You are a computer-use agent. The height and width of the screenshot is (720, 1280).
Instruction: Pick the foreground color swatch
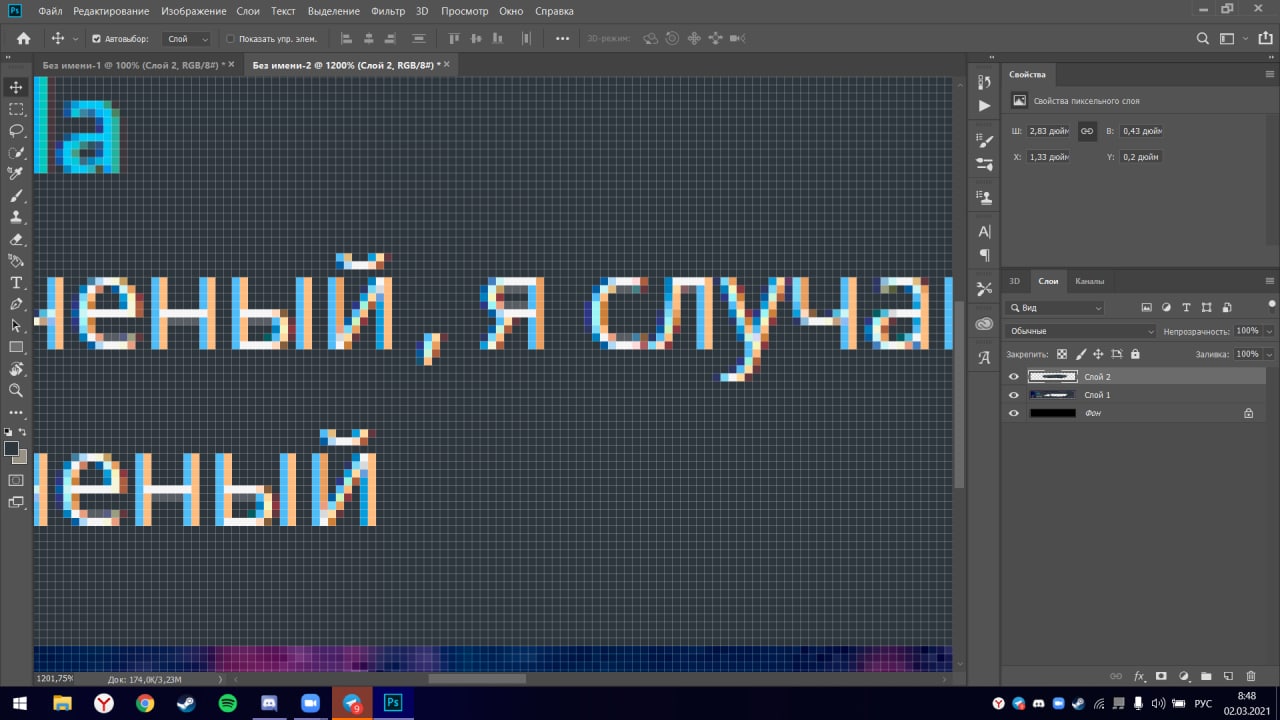[11, 449]
